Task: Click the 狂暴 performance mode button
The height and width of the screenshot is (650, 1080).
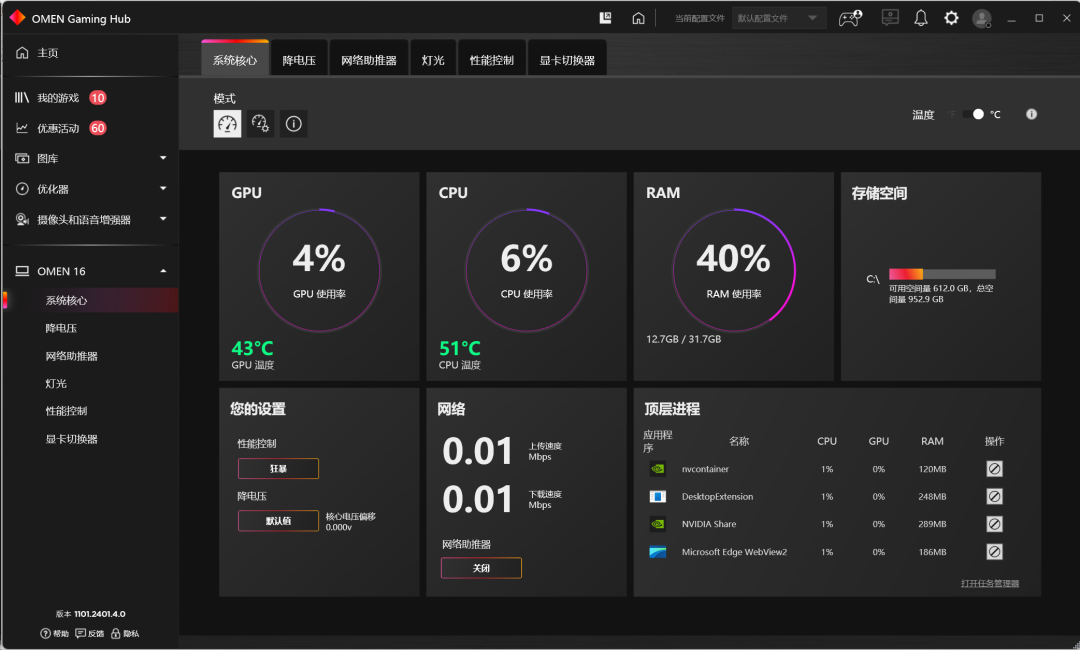Action: [278, 468]
